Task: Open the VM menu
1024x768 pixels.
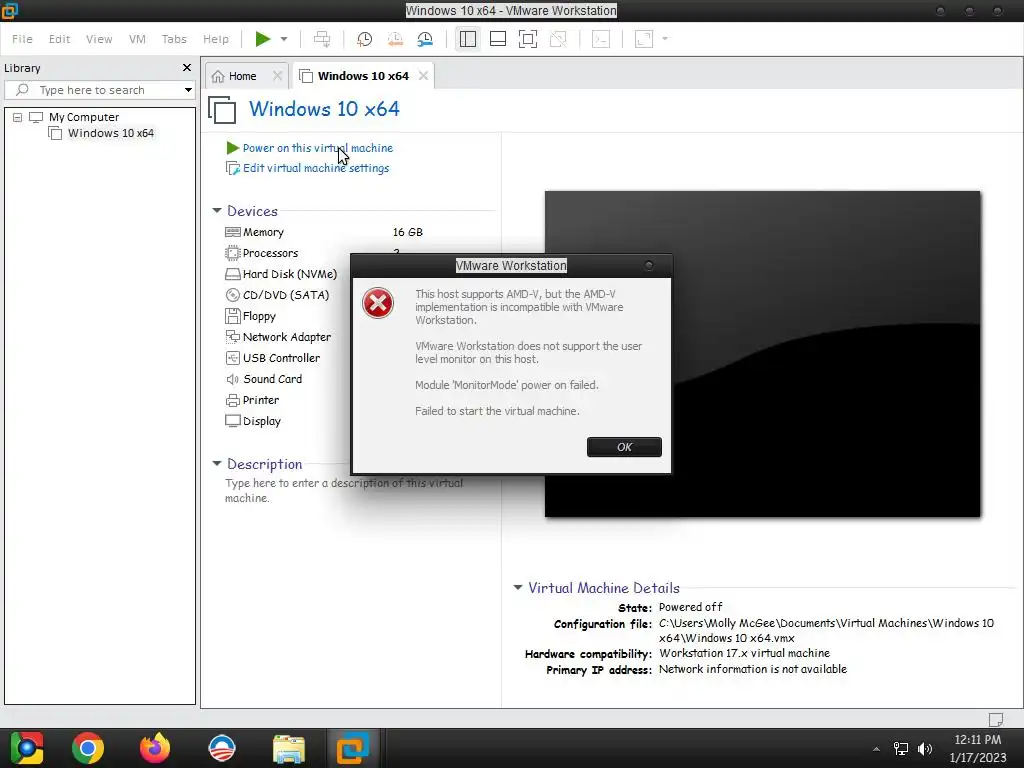Action: coord(137,39)
